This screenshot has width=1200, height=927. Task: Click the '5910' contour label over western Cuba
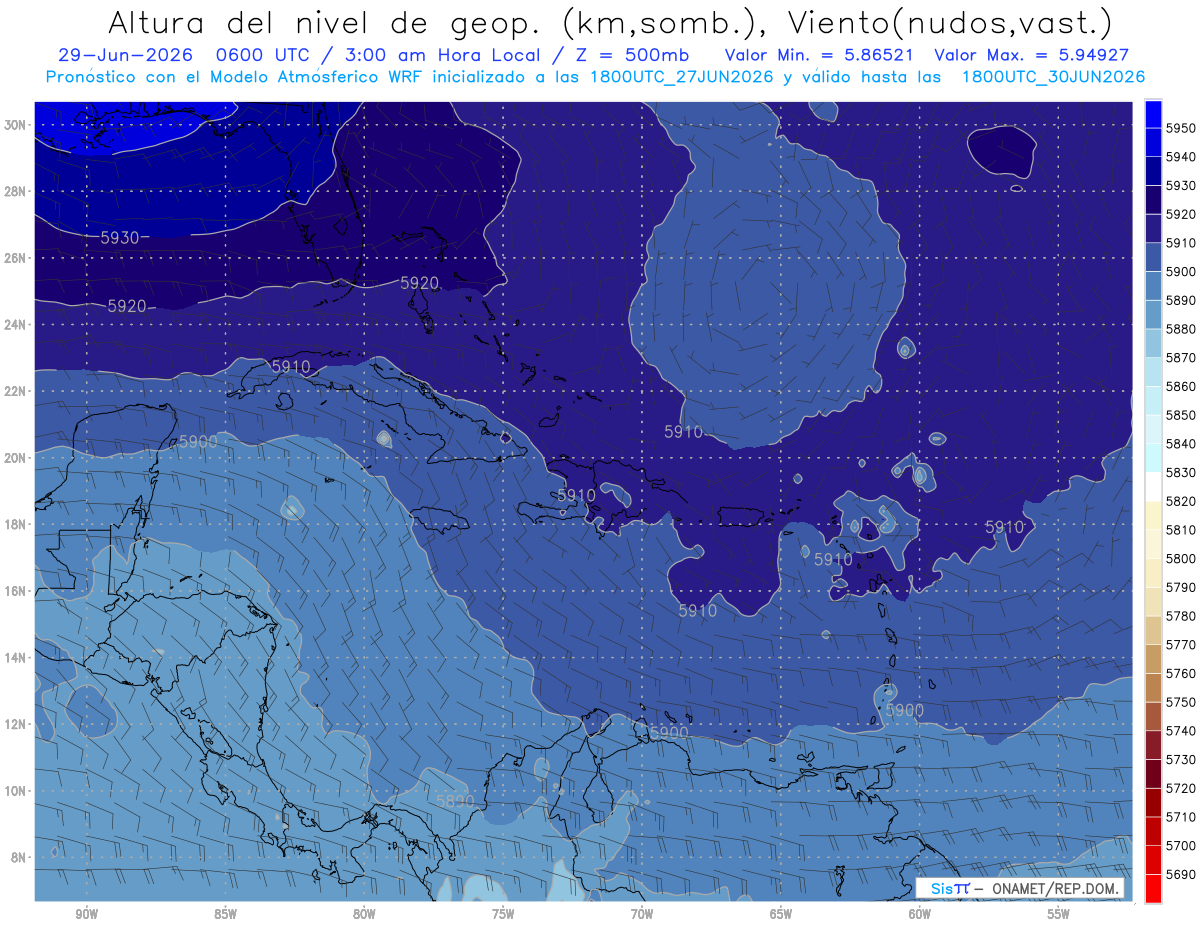pos(291,367)
